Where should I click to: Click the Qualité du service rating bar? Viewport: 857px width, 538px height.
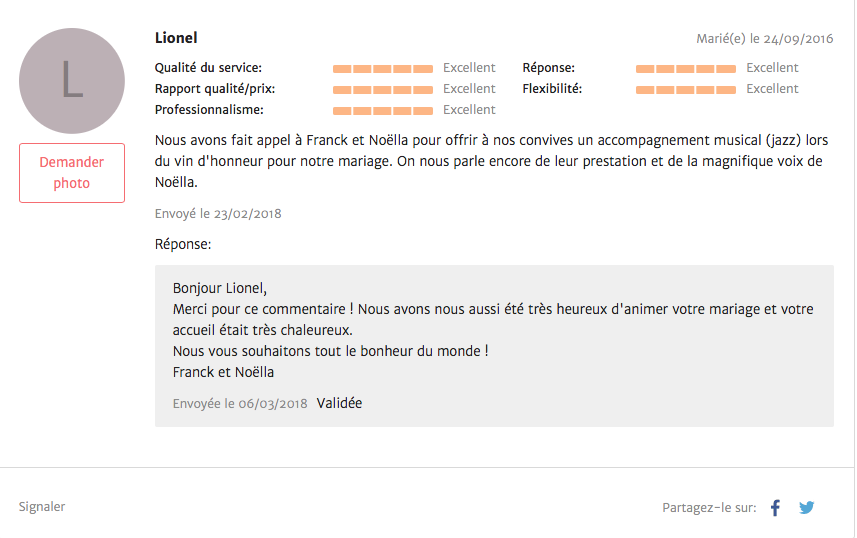coord(383,69)
